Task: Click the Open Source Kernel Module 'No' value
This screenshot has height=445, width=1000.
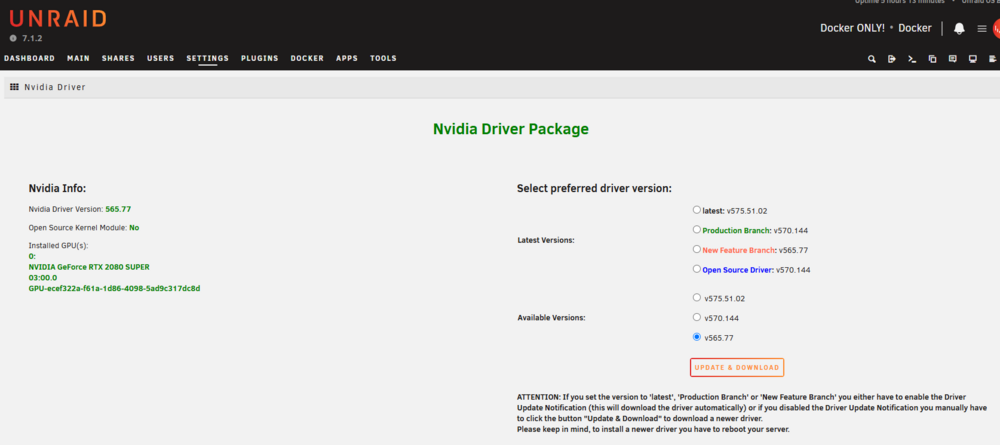Action: tap(134, 228)
